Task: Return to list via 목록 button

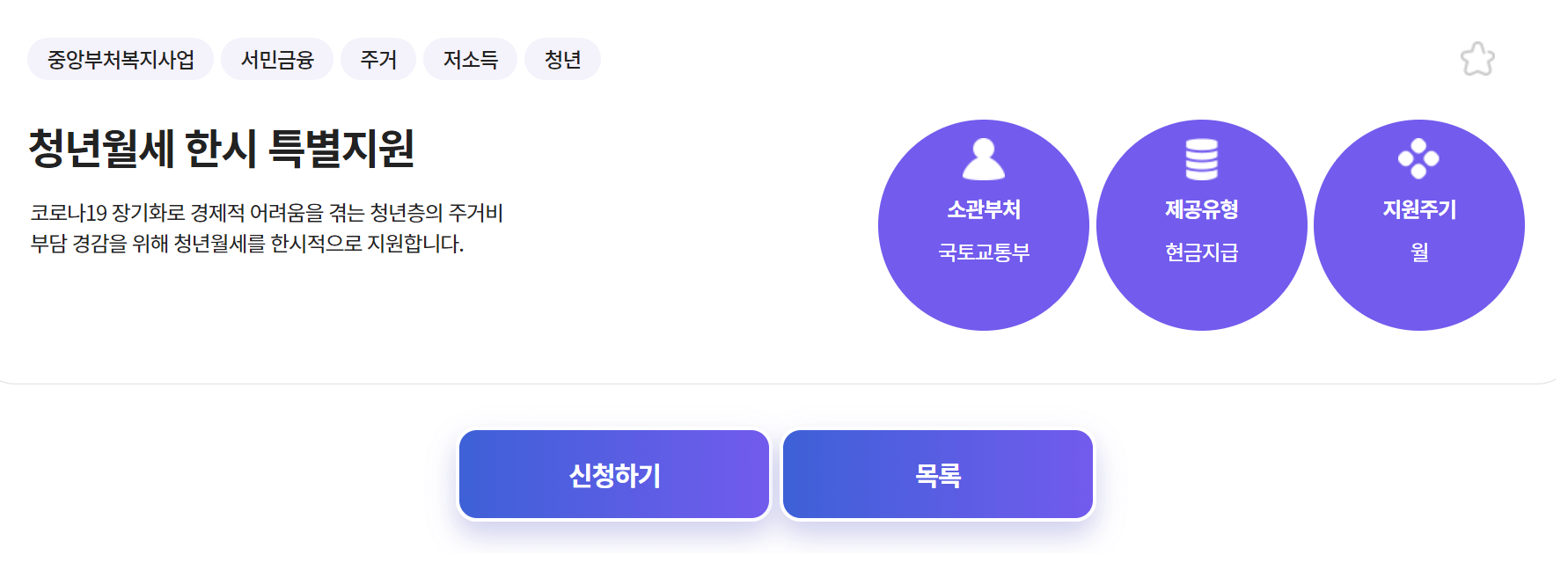Action: coord(936,473)
